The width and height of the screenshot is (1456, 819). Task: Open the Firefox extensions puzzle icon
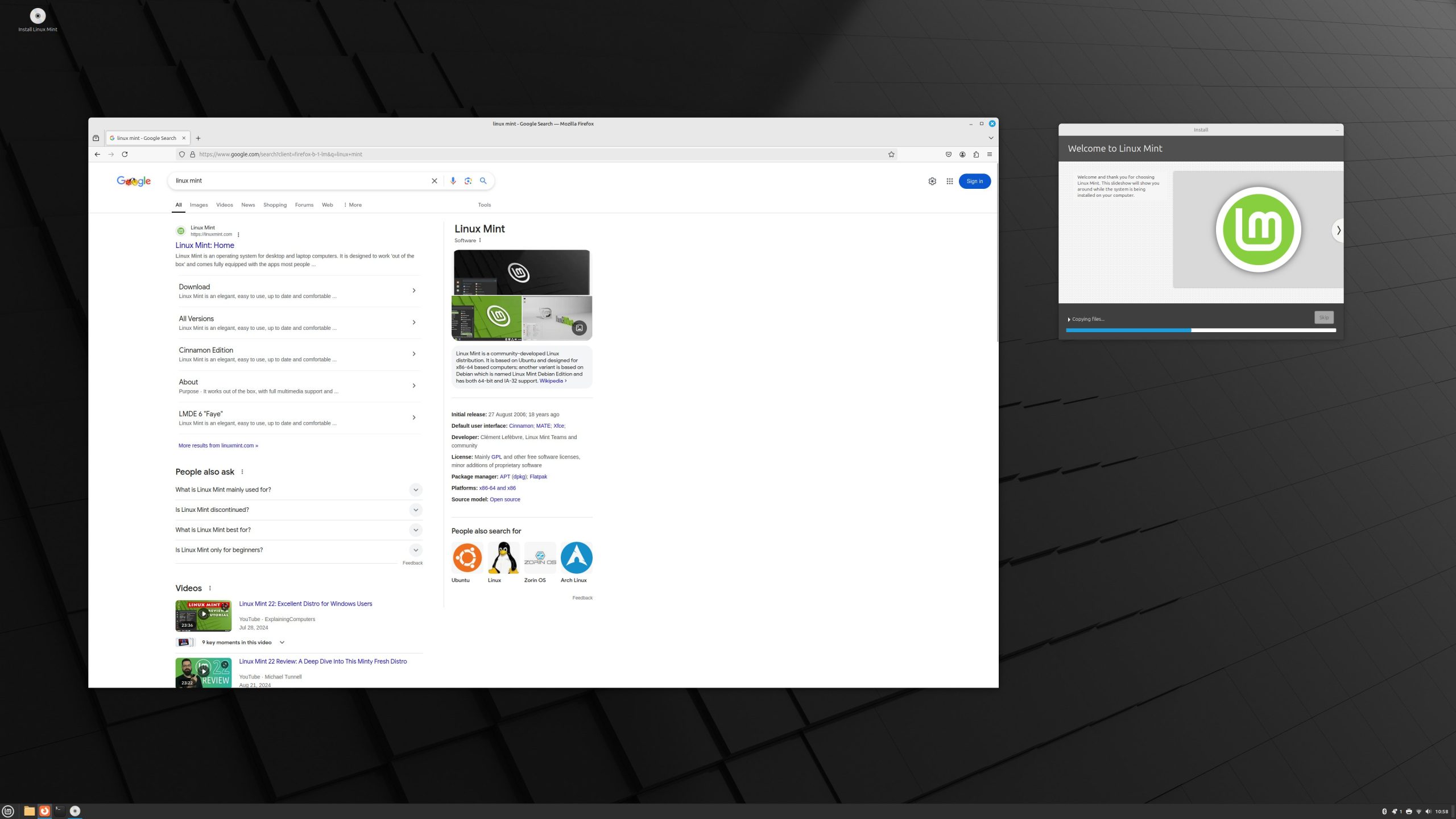[976, 154]
